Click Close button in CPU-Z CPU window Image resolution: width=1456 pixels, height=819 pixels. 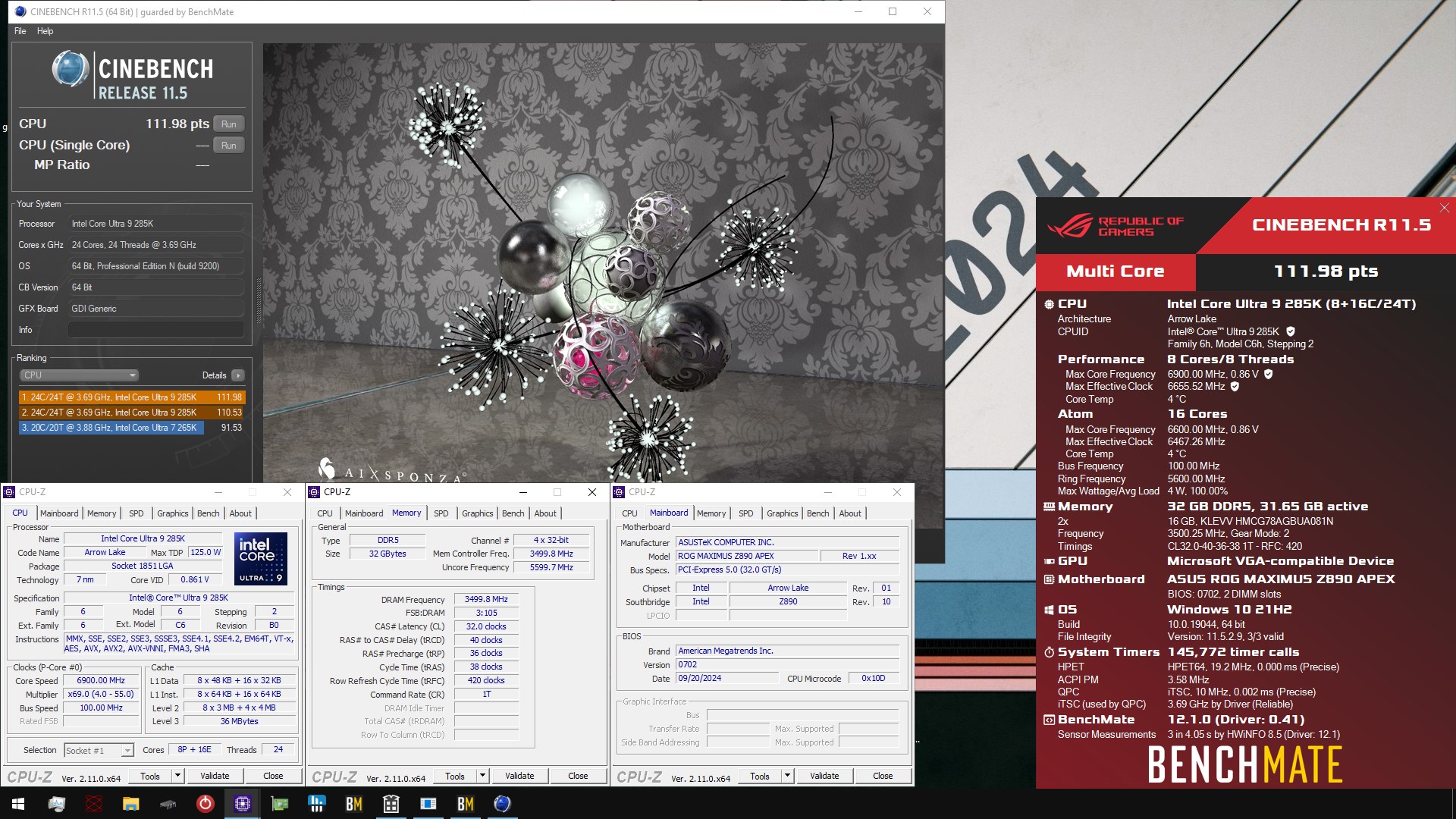click(273, 776)
